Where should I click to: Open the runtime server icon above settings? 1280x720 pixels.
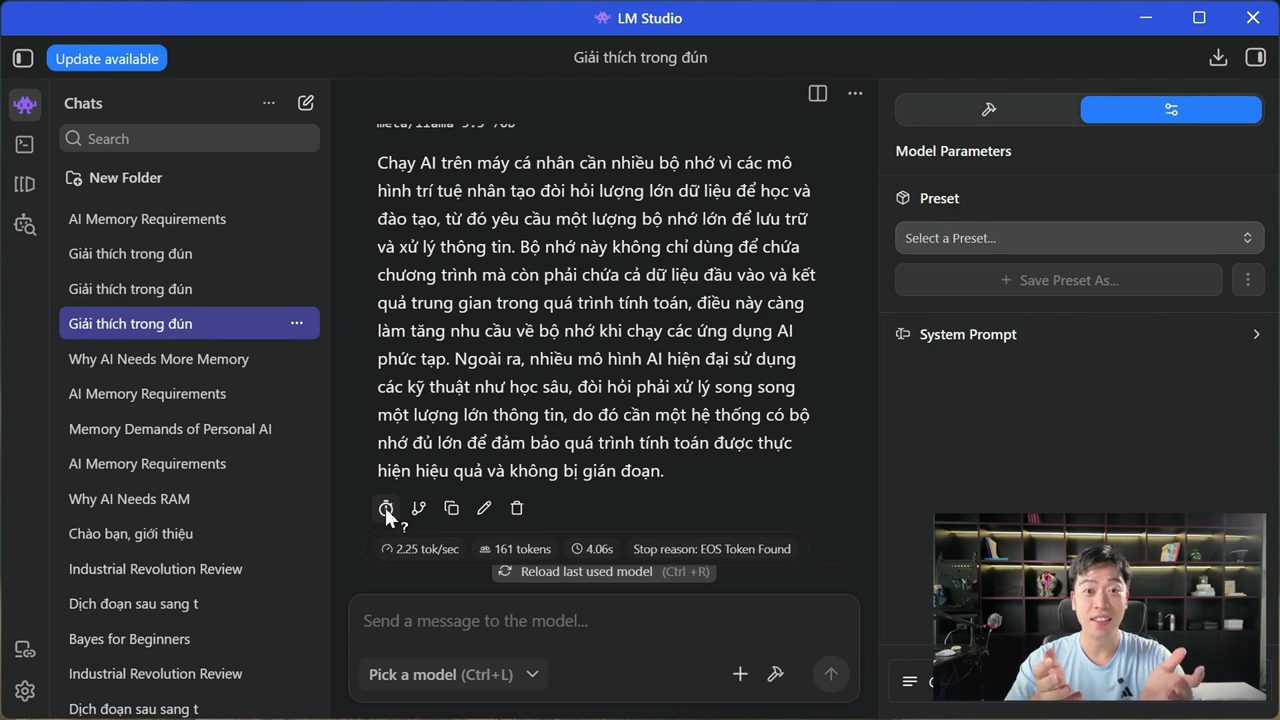(x=25, y=650)
